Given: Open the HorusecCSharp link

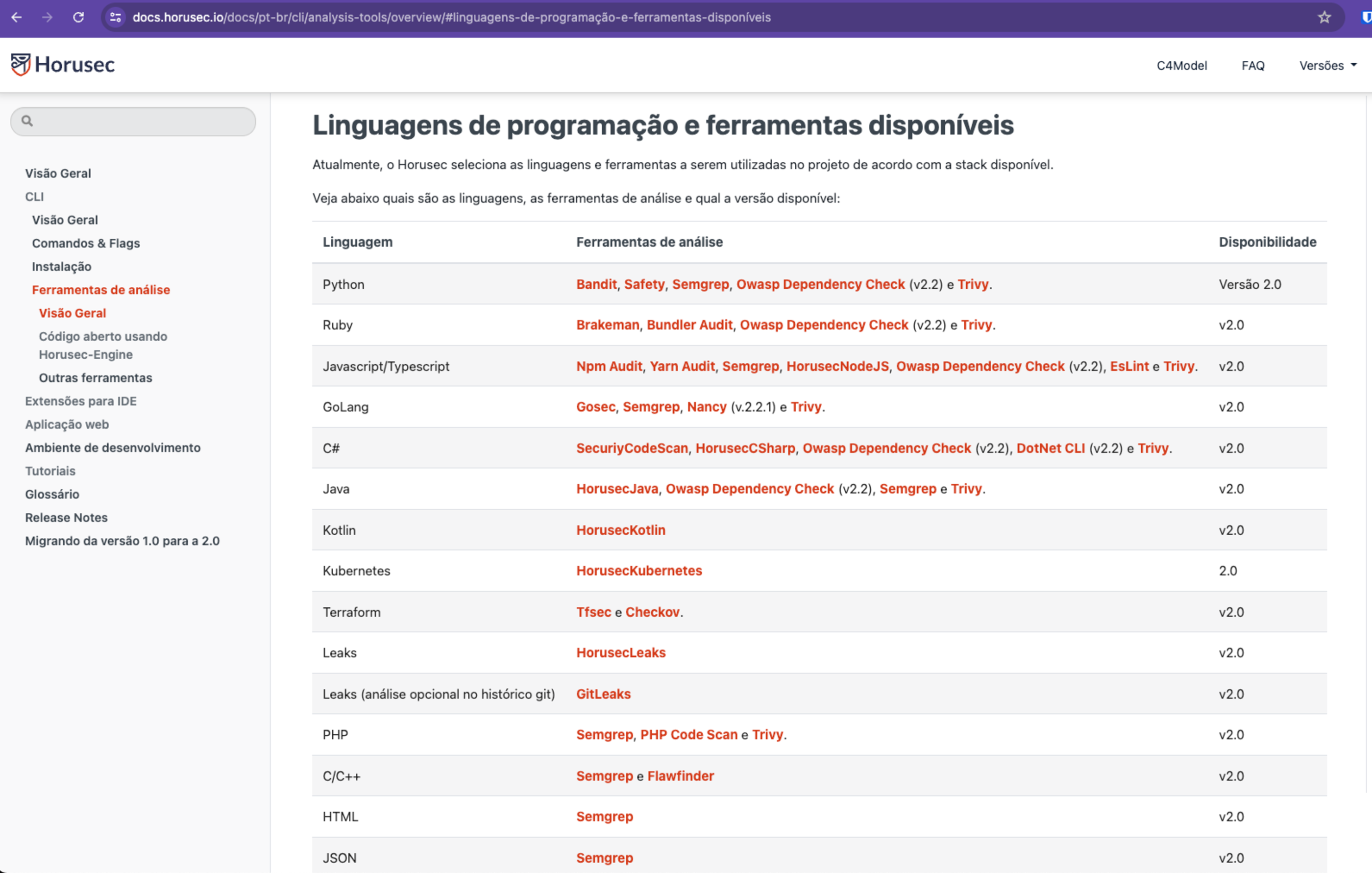Looking at the screenshot, I should coord(745,449).
